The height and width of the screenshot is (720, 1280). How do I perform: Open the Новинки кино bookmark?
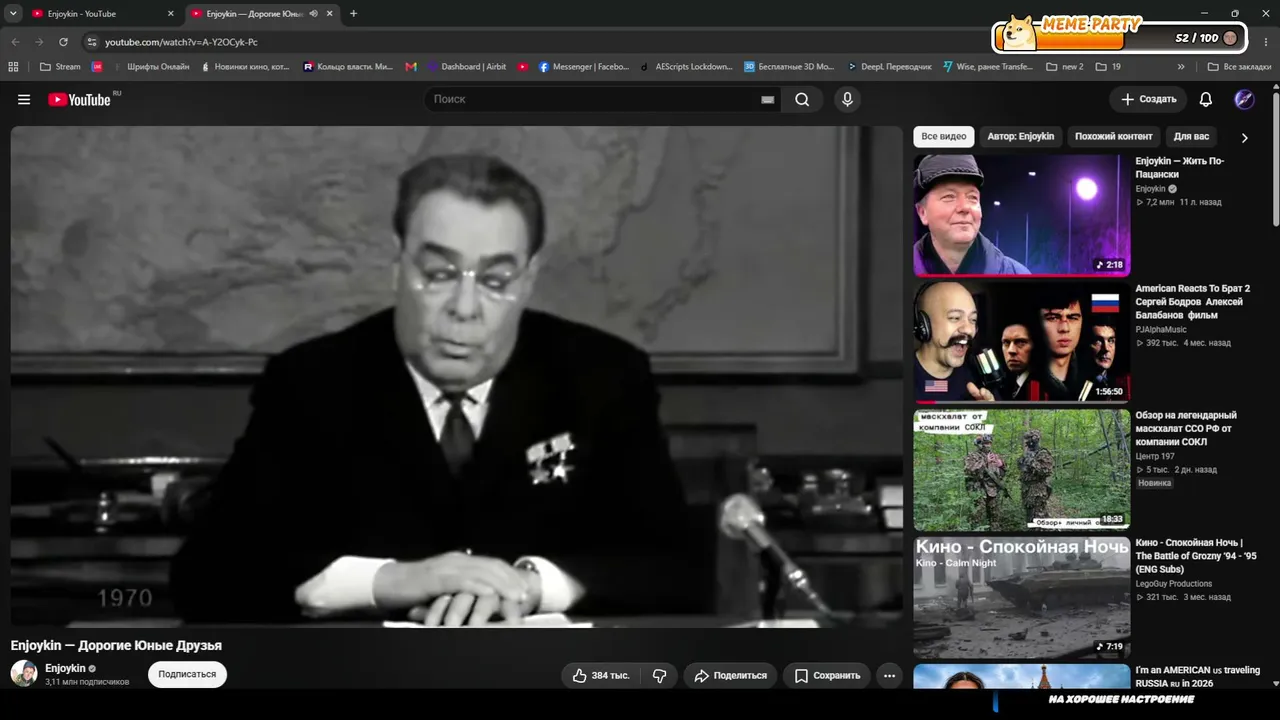[246, 67]
